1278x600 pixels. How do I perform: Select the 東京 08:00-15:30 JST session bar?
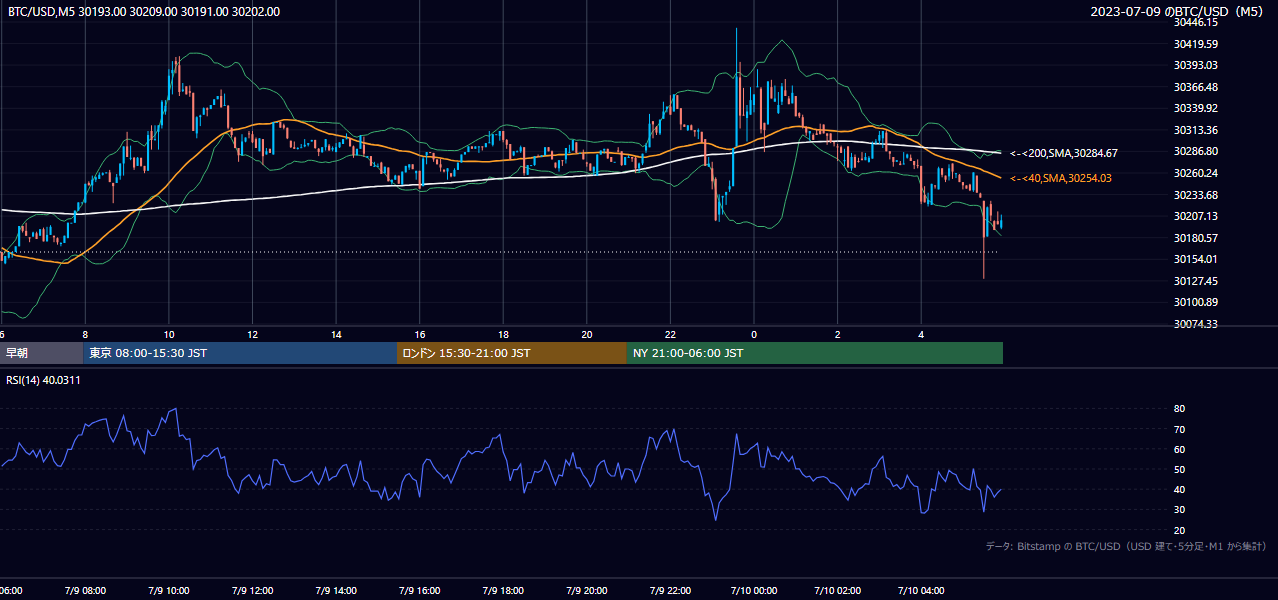pyautogui.click(x=240, y=353)
